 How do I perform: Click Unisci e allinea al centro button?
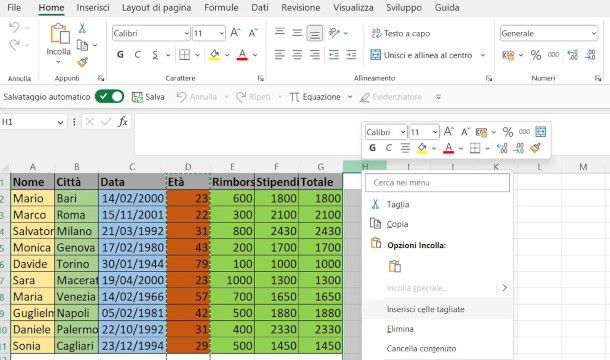[421, 55]
